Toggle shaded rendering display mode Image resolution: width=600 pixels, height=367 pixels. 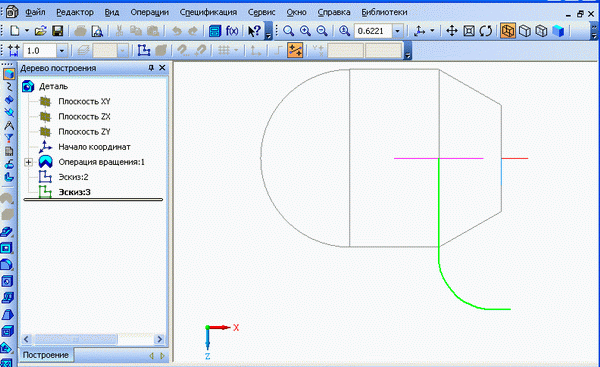pyautogui.click(x=558, y=31)
